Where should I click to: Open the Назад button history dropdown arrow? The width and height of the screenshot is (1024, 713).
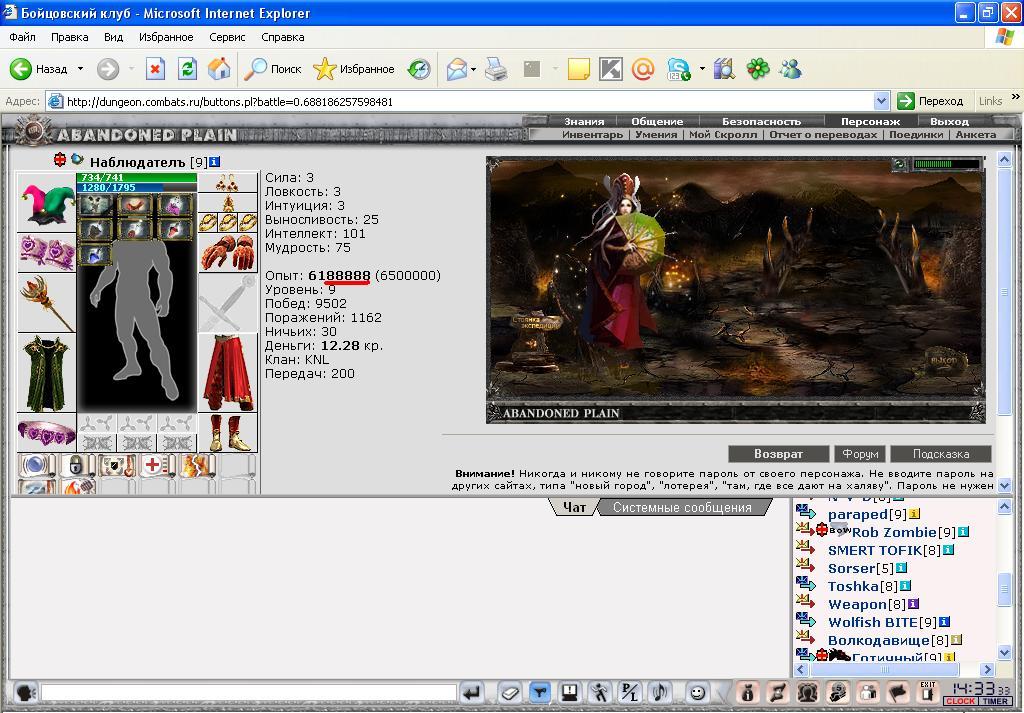pyautogui.click(x=80, y=69)
